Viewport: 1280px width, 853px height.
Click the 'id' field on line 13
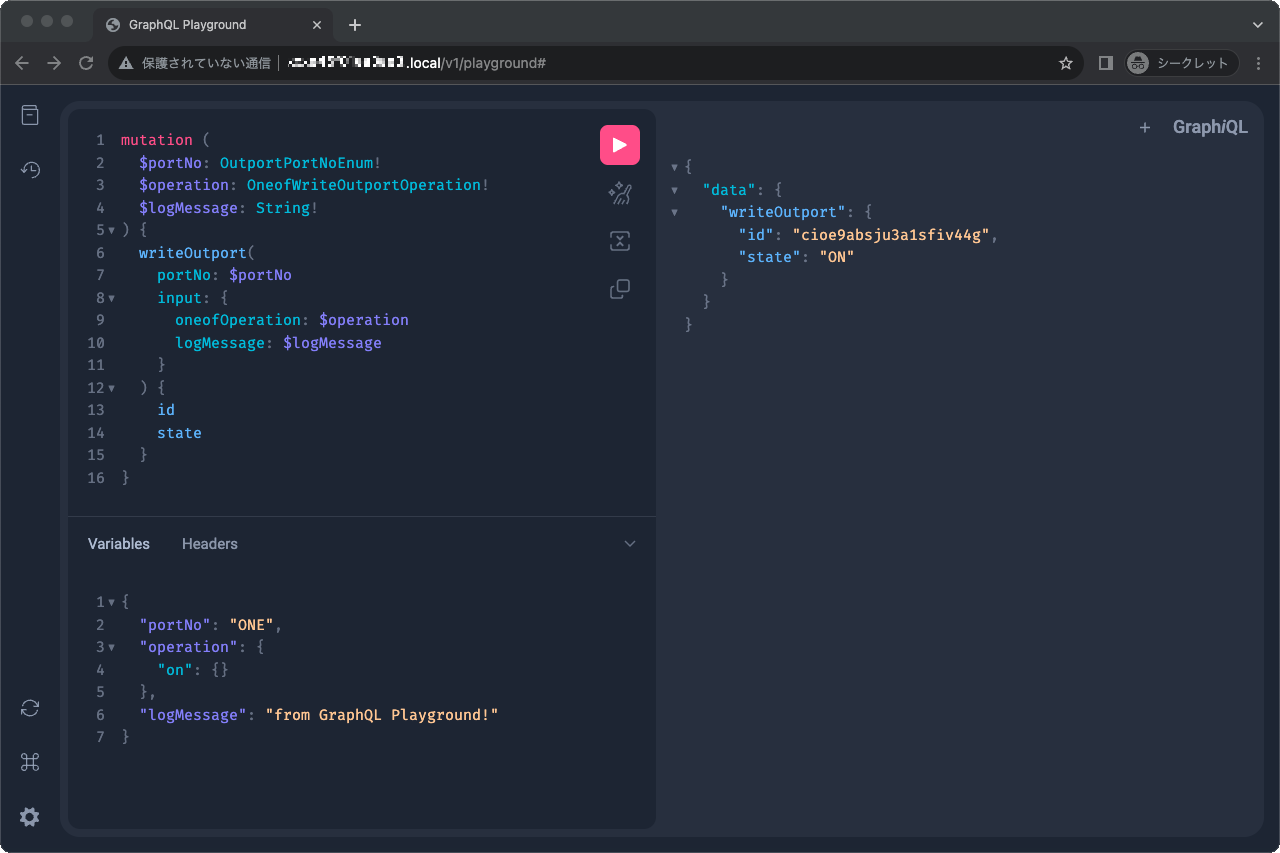[x=166, y=410]
